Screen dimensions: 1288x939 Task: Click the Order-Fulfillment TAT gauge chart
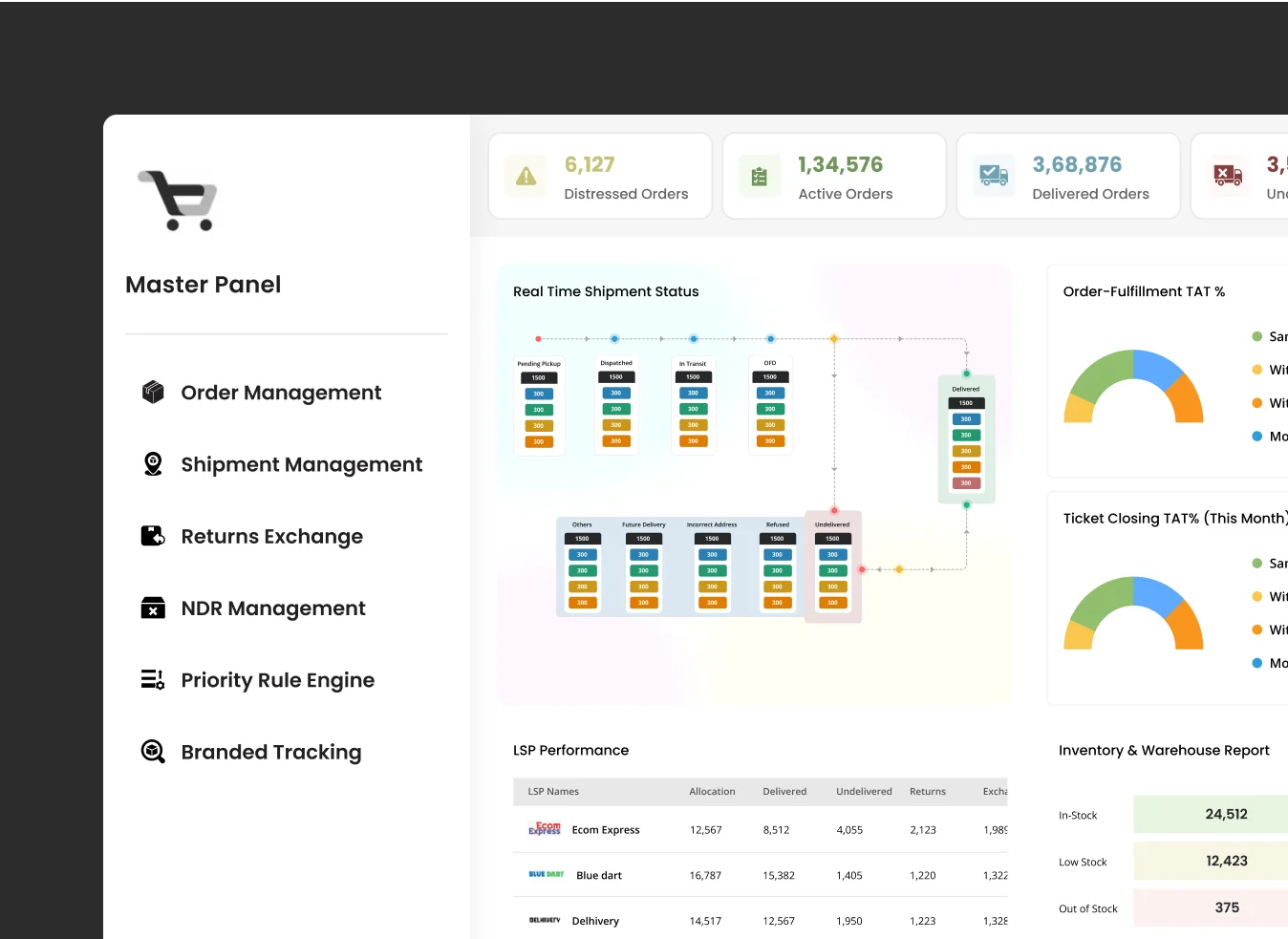pos(1133,386)
